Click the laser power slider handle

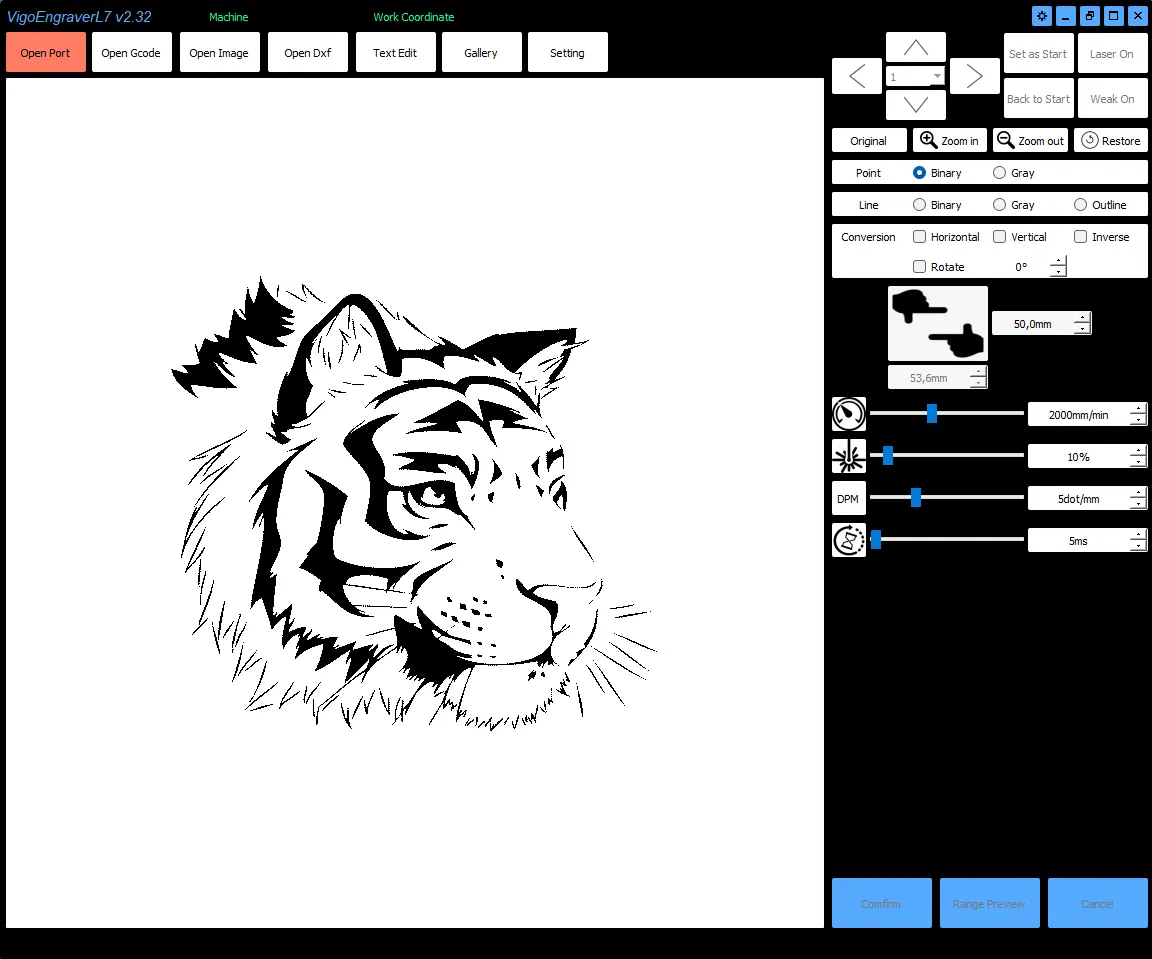click(888, 456)
